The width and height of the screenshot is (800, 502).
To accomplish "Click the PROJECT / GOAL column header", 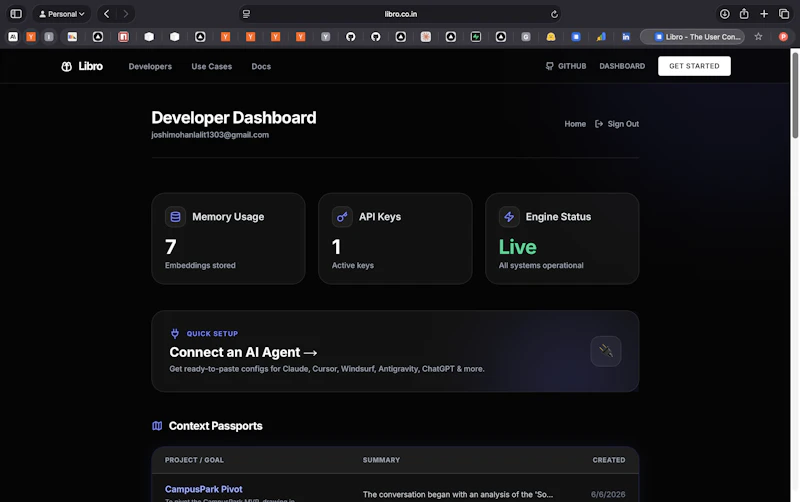I will [194, 460].
